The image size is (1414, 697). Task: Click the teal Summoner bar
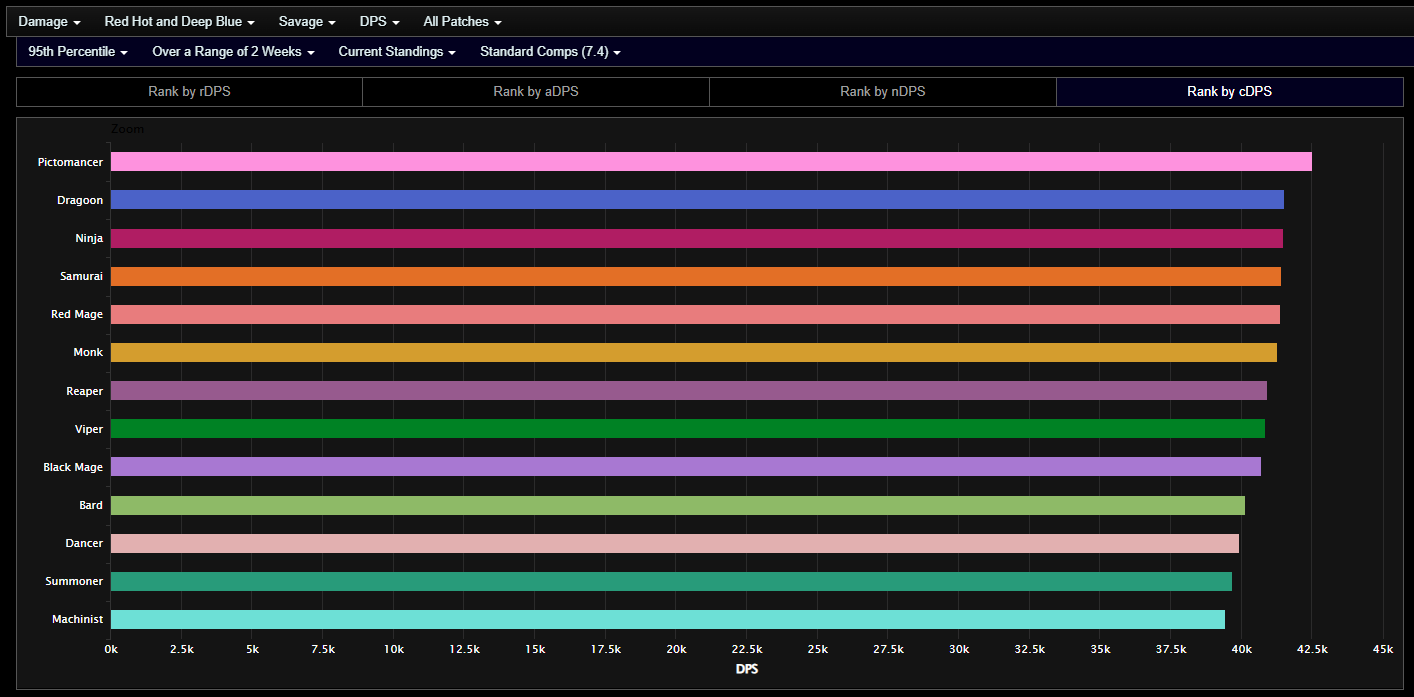671,581
